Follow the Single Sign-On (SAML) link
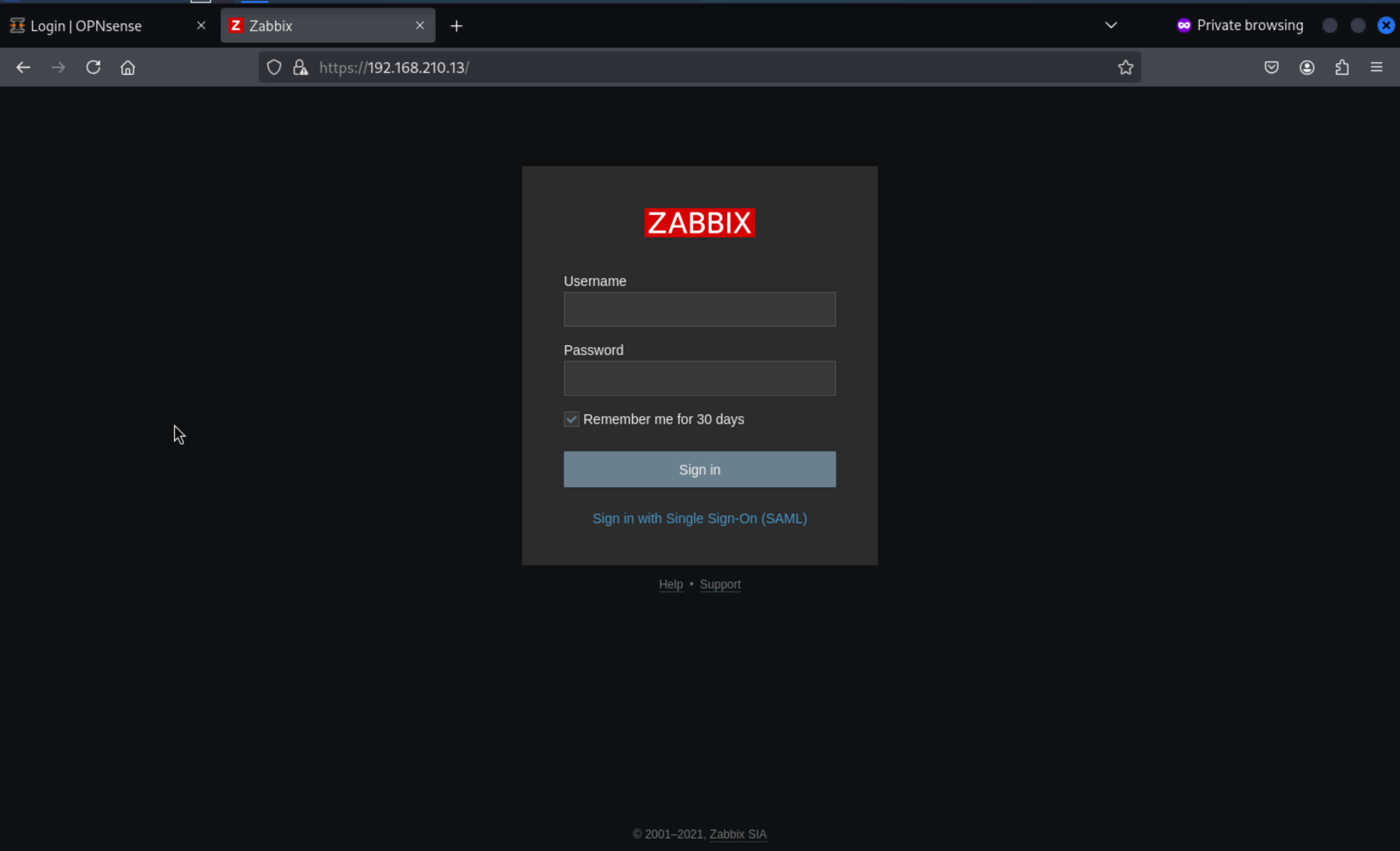1400x851 pixels. pyautogui.click(x=700, y=518)
